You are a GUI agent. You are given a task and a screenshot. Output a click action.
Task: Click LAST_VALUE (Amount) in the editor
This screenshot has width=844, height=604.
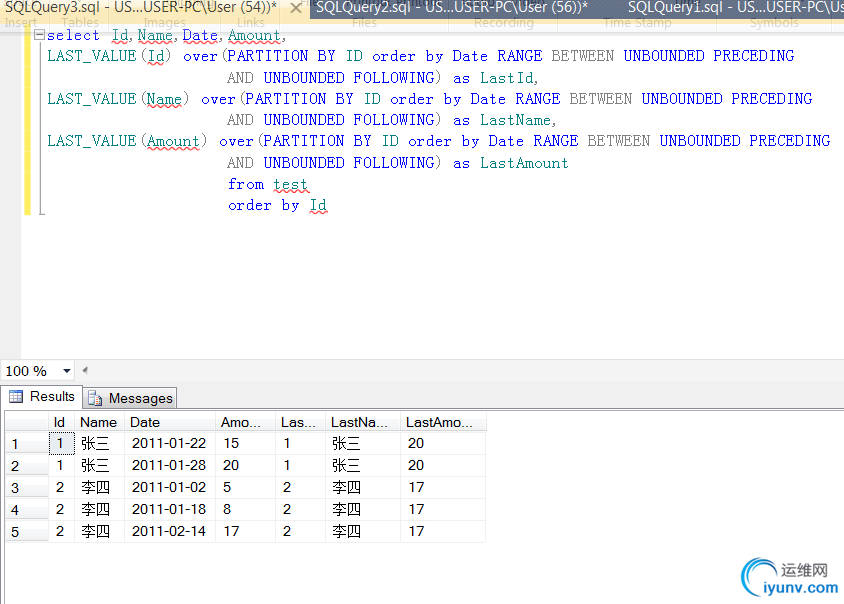tap(127, 141)
